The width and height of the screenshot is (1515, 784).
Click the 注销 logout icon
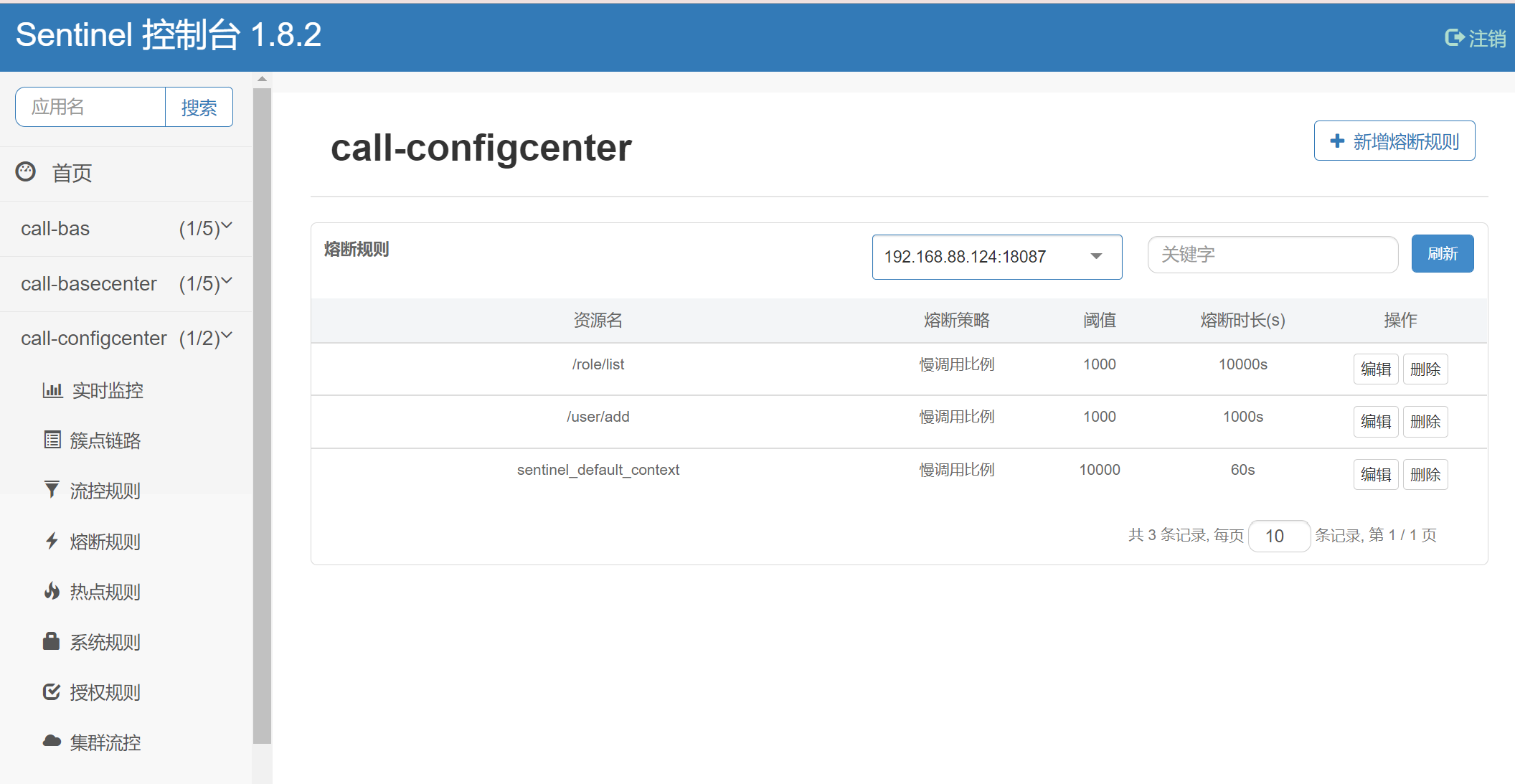(1454, 37)
